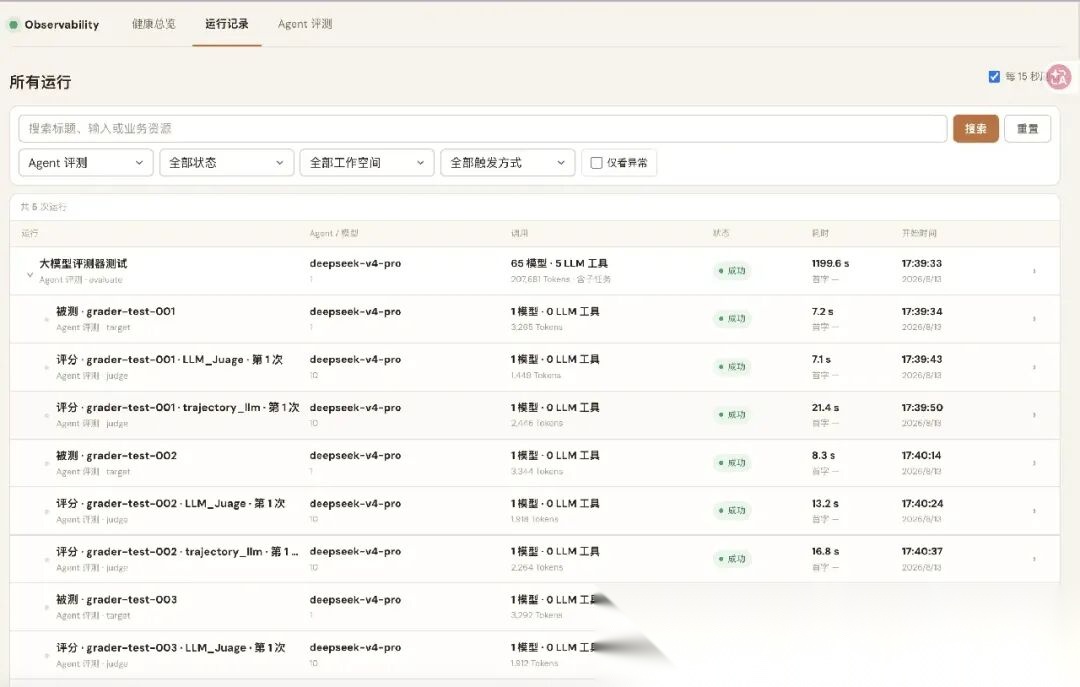The width and height of the screenshot is (1080, 687).
Task: Click 成功 badge in 17:39:43 row
Action: [x=731, y=367]
